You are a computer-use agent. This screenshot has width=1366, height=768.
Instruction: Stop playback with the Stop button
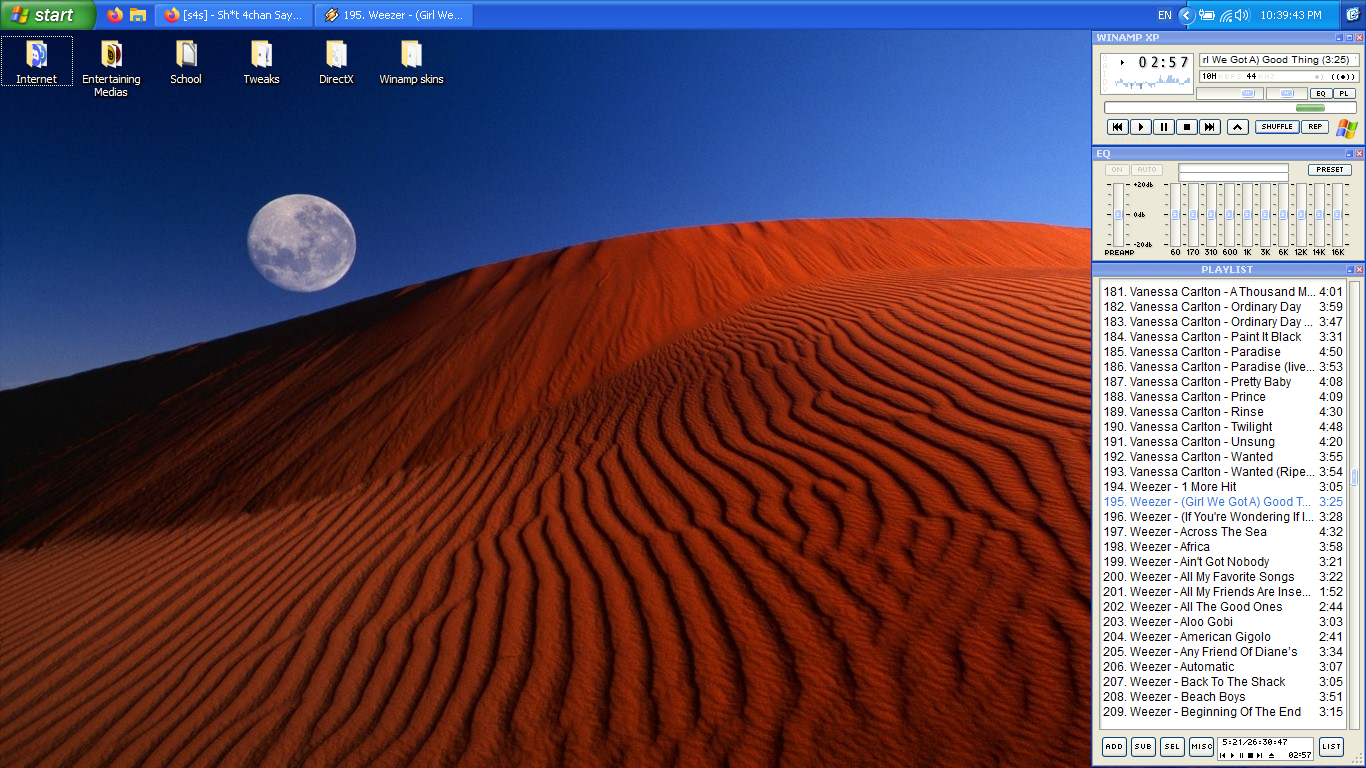coord(1186,127)
